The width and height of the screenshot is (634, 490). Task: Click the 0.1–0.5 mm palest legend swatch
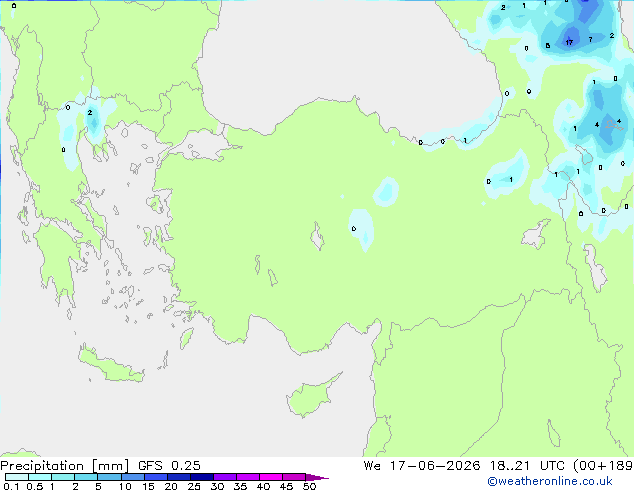17,477
